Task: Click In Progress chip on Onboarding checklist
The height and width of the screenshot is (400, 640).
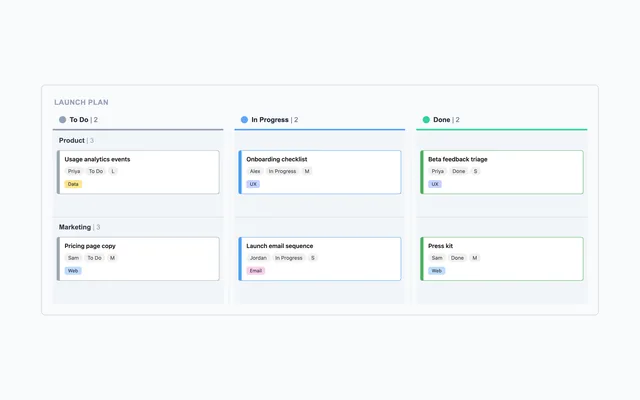Action: (282, 171)
